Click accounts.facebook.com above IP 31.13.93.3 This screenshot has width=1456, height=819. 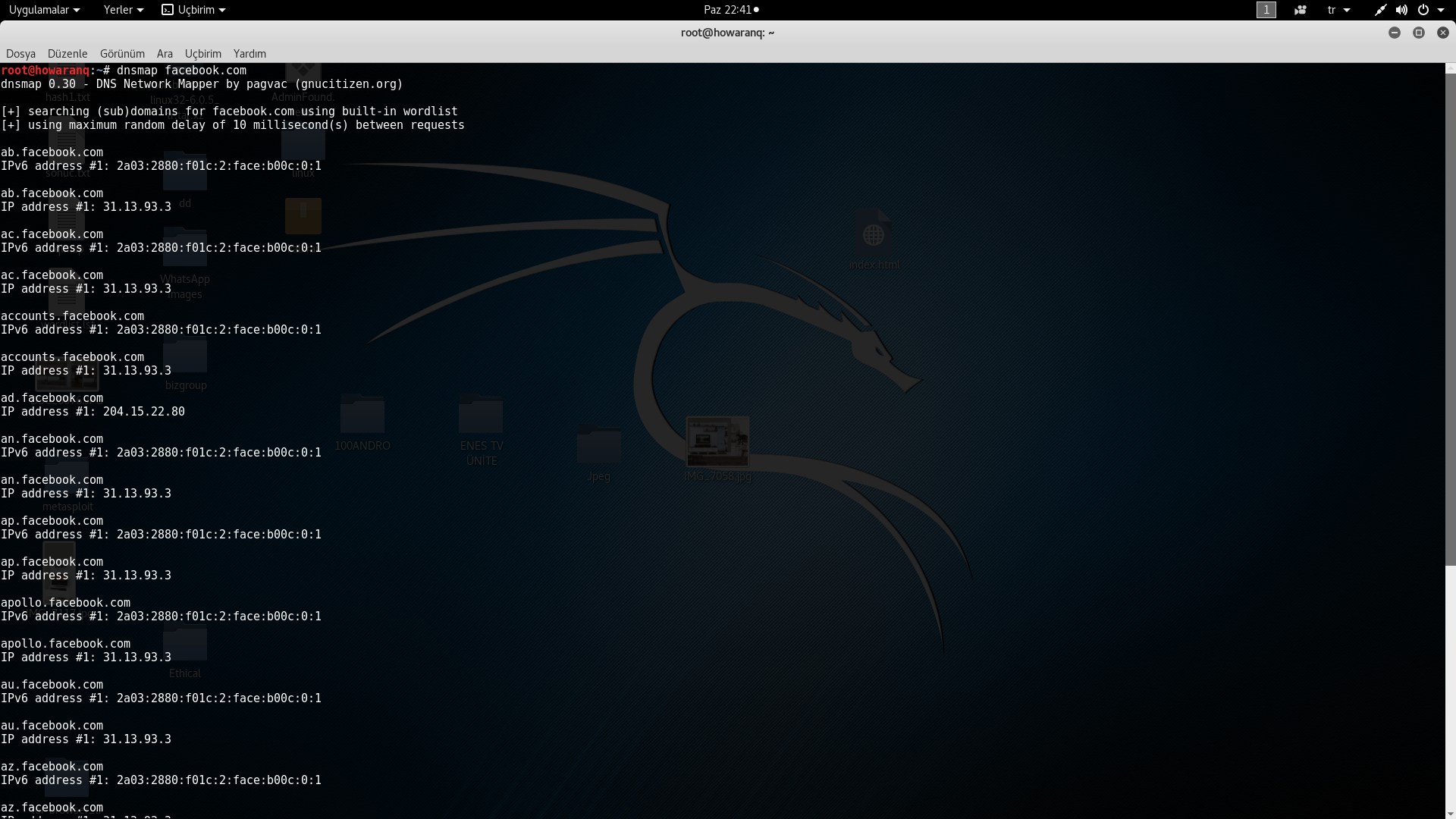click(72, 357)
